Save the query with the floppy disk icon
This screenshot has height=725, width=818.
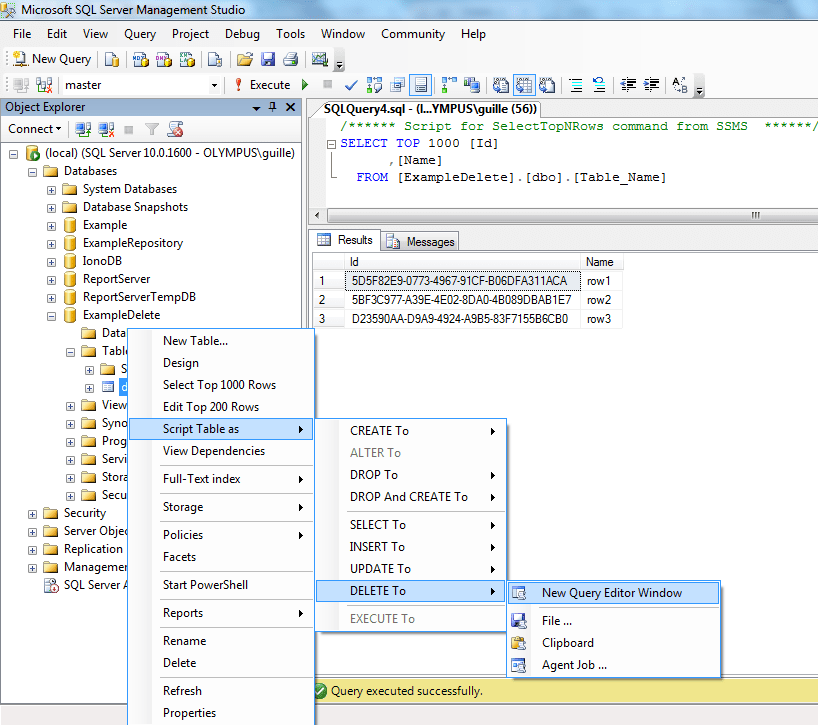tap(268, 59)
